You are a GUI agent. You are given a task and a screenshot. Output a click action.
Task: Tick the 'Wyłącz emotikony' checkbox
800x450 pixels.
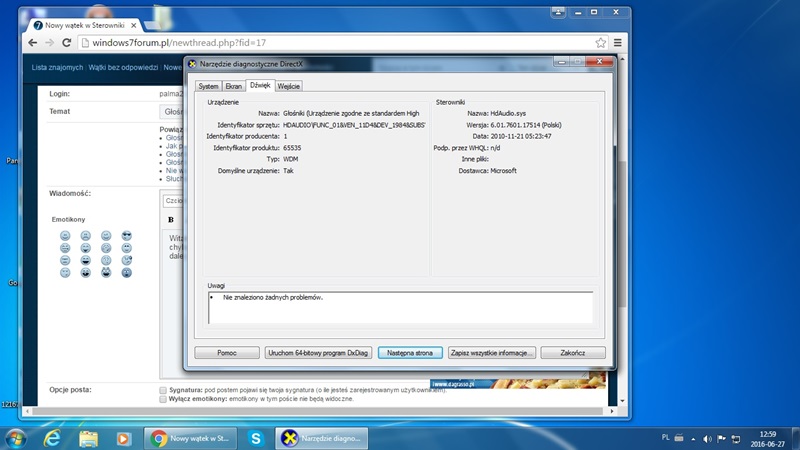[163, 399]
